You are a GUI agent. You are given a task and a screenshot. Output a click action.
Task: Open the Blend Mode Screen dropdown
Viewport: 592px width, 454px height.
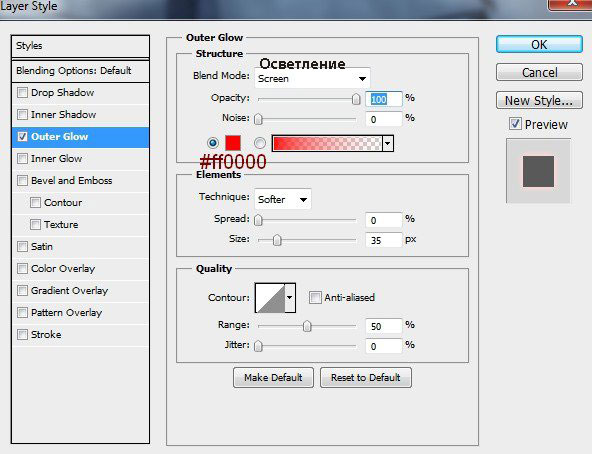[312, 79]
